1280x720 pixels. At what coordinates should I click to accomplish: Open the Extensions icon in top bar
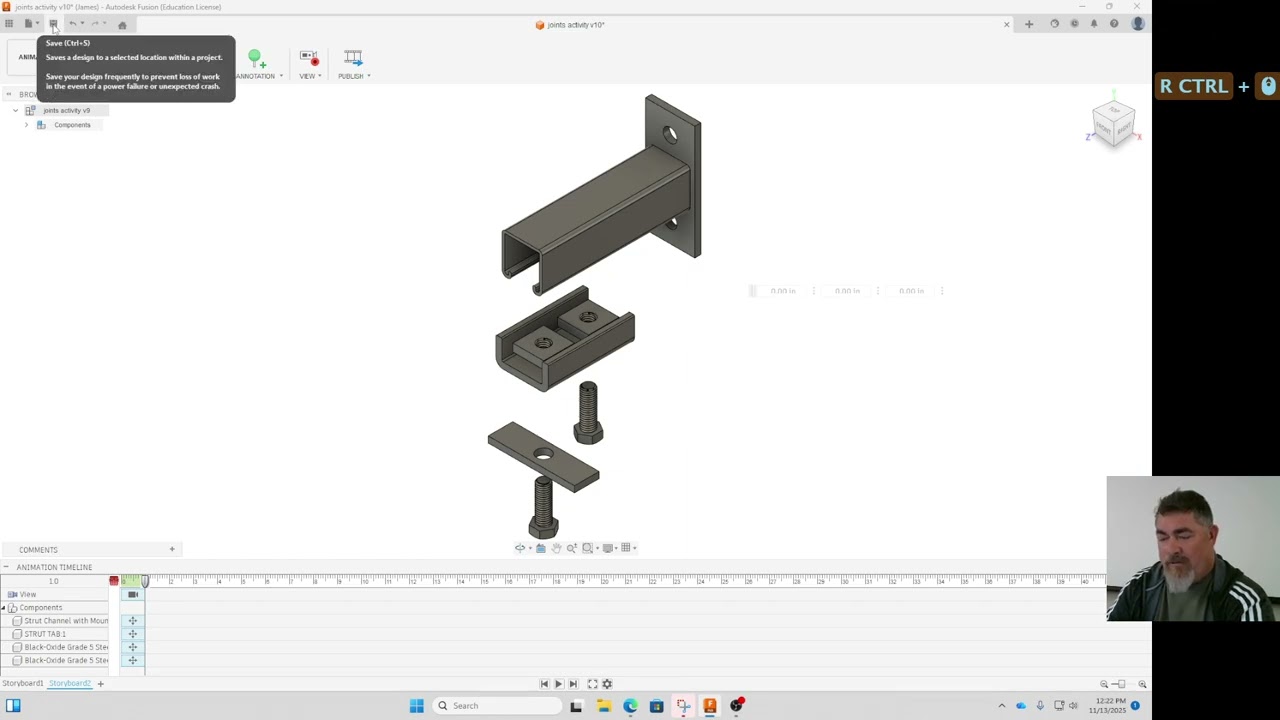click(1054, 24)
